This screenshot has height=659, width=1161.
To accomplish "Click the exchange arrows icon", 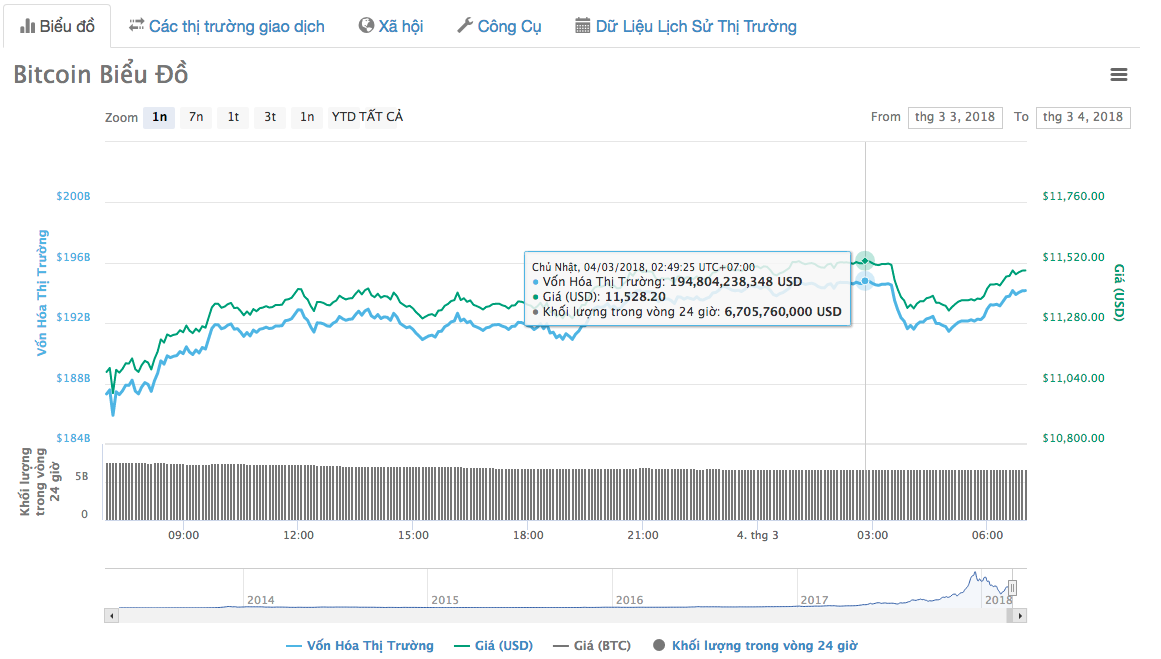I will coord(136,25).
